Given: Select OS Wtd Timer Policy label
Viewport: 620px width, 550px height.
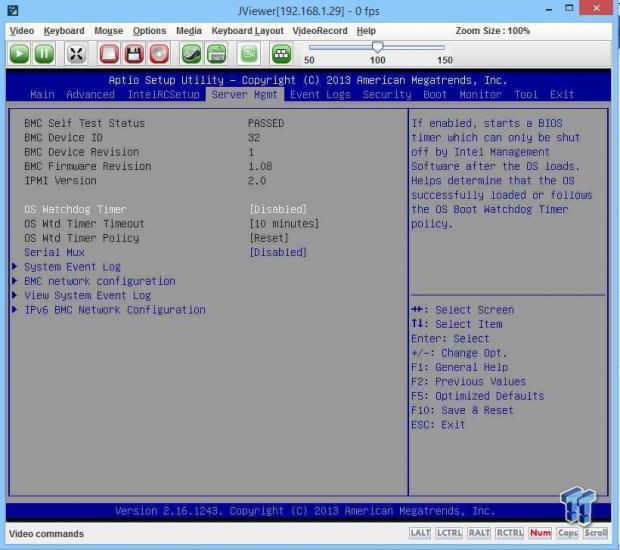Looking at the screenshot, I should (81, 238).
